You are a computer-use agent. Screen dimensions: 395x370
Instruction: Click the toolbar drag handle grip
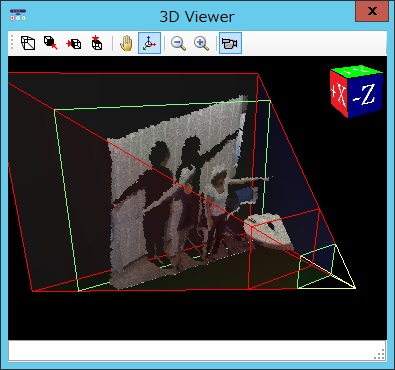[x=12, y=43]
